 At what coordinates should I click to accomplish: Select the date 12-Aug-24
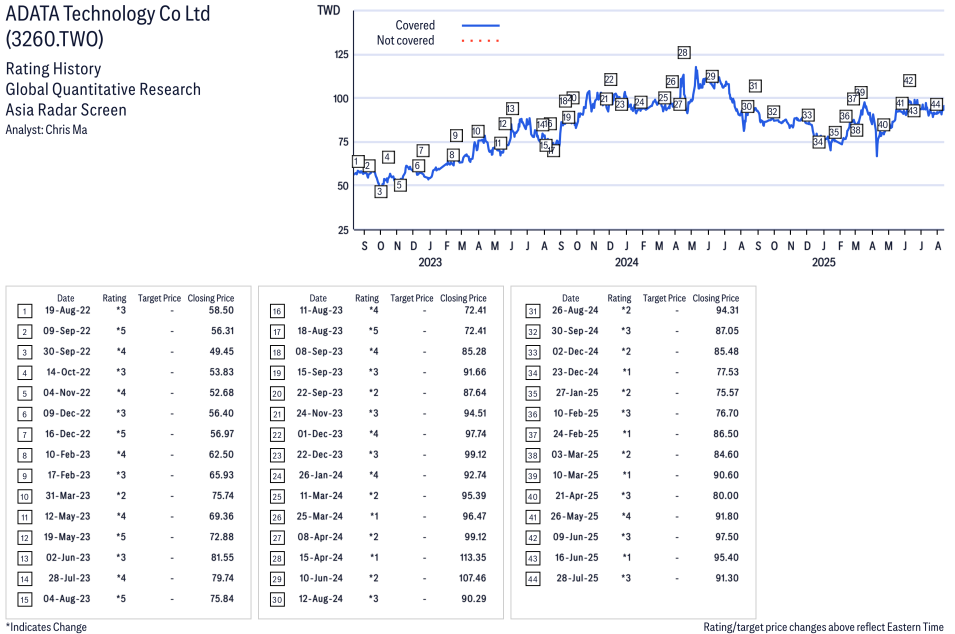point(320,599)
